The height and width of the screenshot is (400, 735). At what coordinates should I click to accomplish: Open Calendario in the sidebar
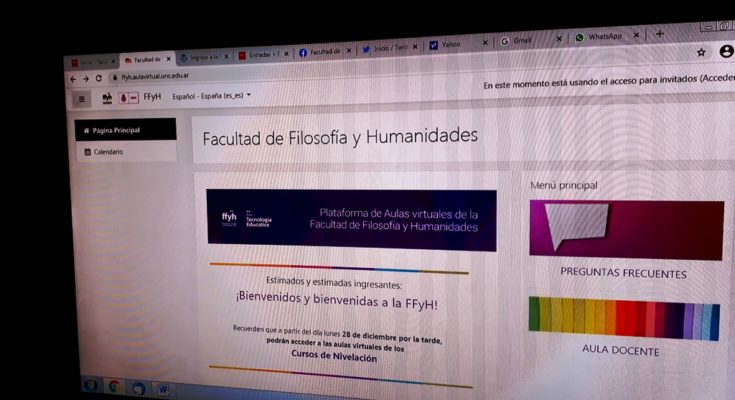[x=109, y=152]
